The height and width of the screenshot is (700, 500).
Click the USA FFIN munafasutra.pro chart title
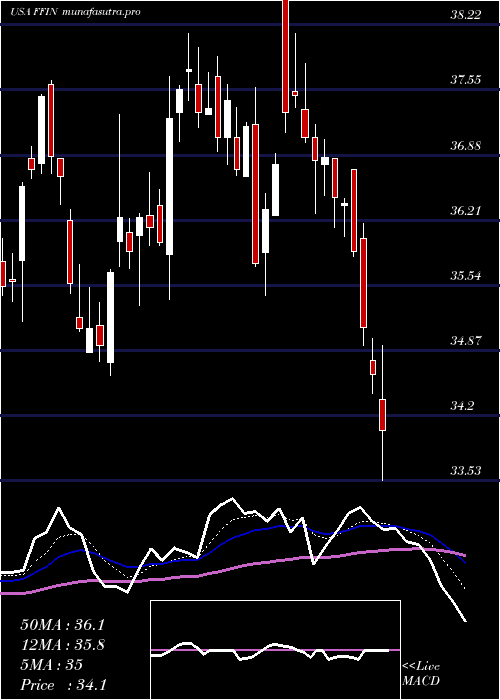(75, 12)
